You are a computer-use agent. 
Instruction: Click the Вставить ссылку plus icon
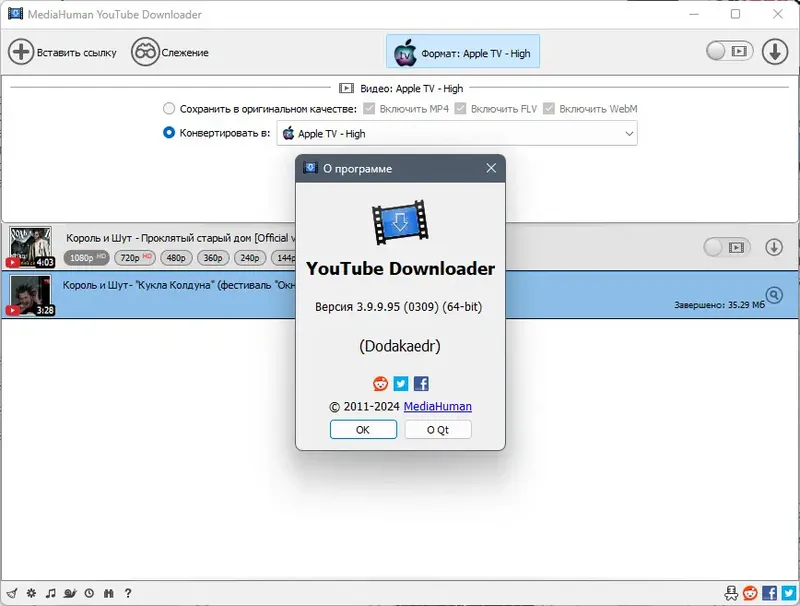21,52
